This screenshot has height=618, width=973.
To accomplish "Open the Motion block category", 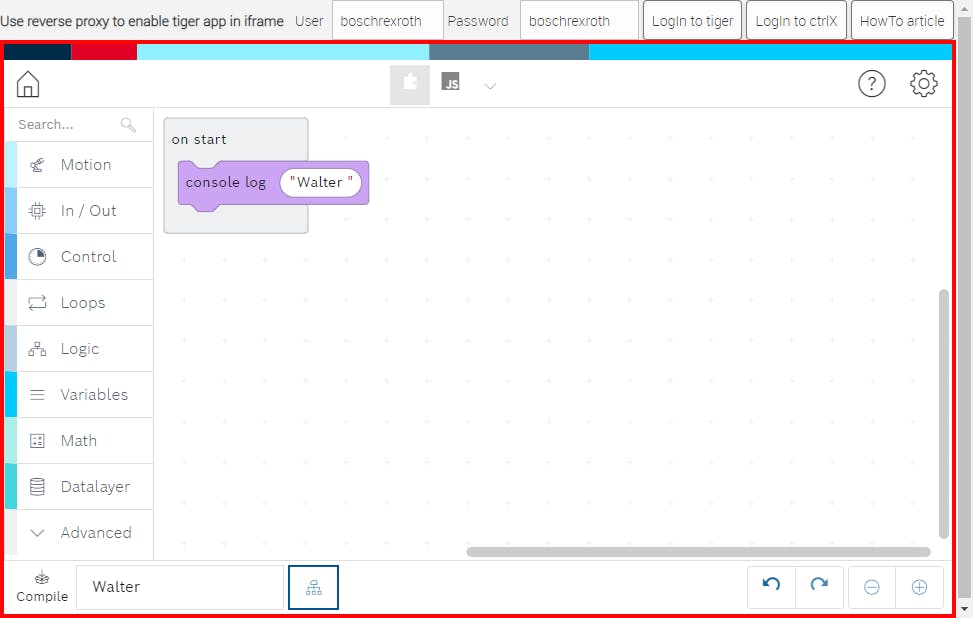I will tap(79, 165).
